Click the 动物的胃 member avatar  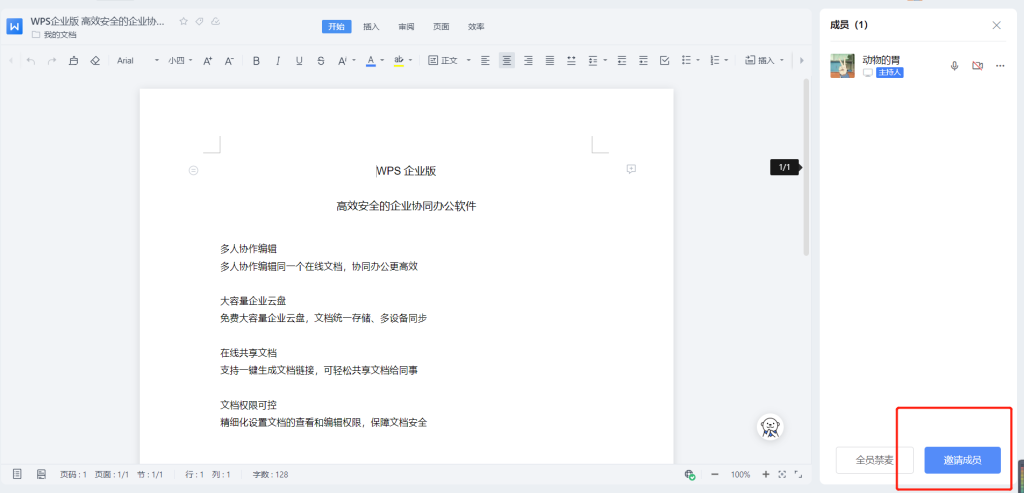tap(842, 66)
